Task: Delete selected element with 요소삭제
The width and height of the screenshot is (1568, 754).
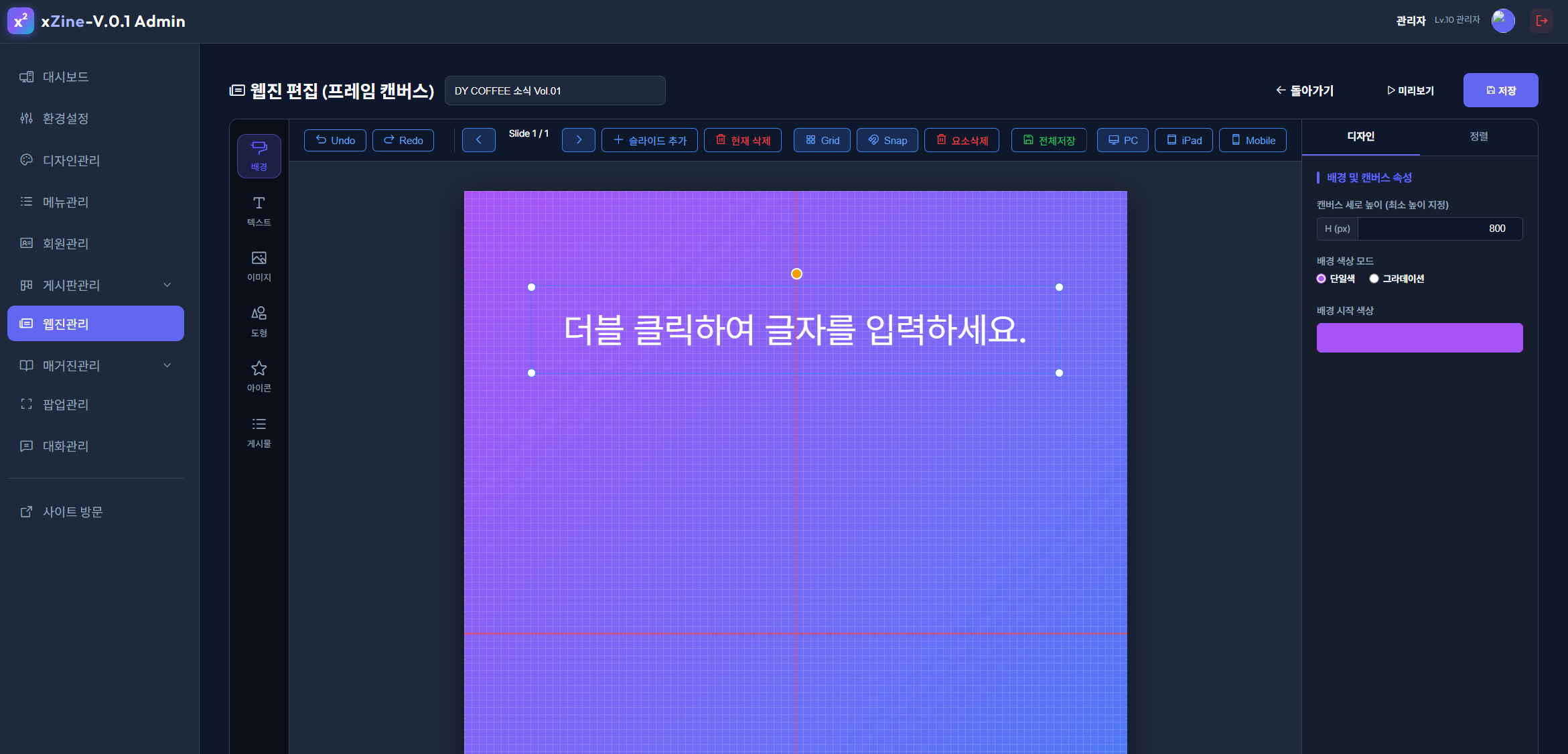Action: tap(962, 140)
